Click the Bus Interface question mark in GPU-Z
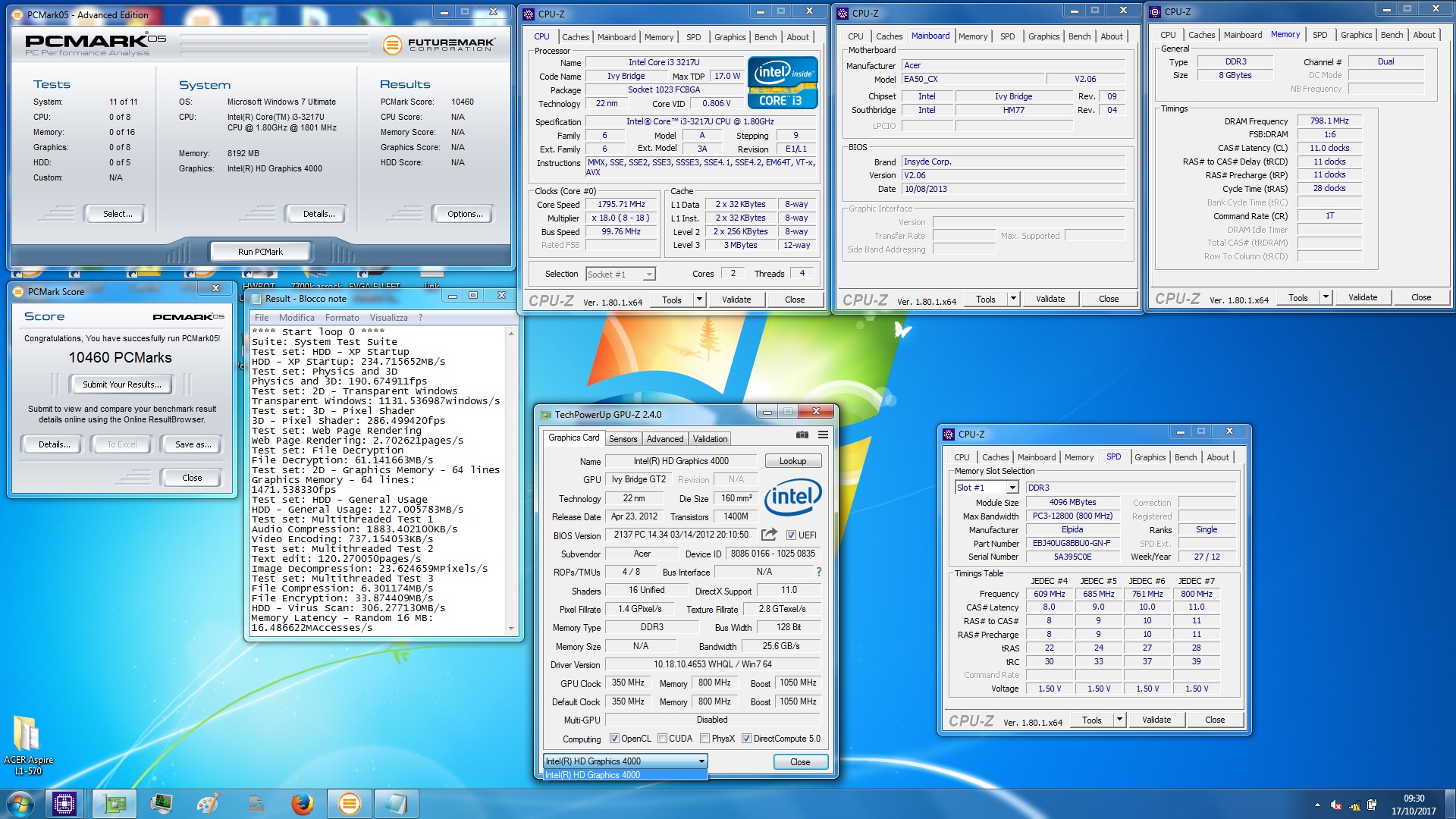 tap(818, 572)
